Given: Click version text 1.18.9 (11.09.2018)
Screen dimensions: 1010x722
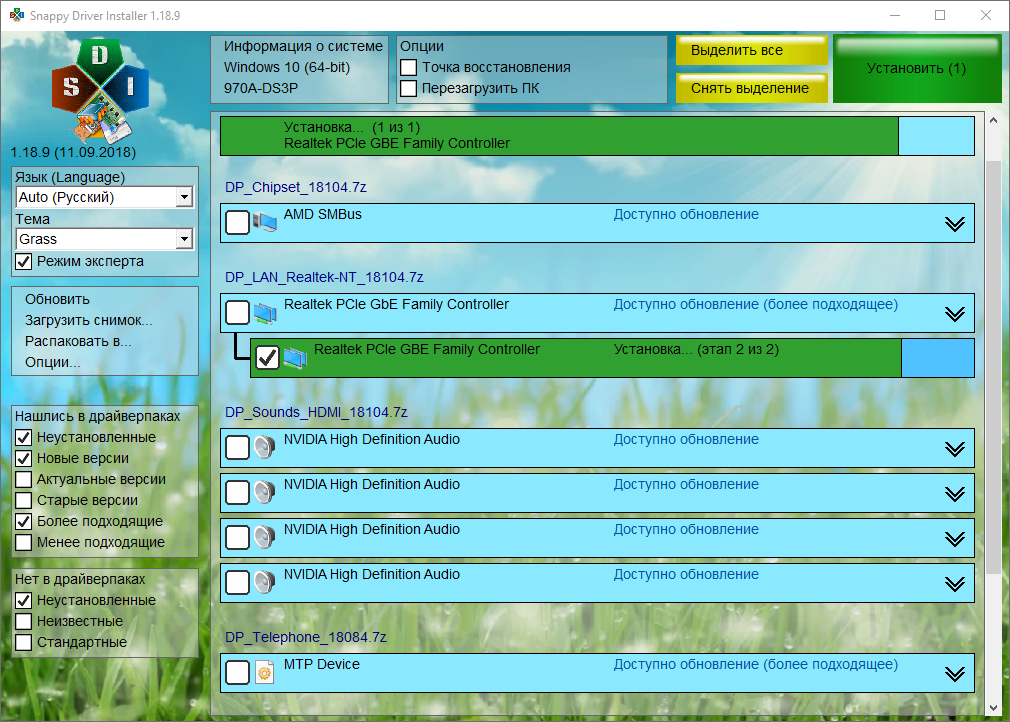Looking at the screenshot, I should [x=73, y=153].
